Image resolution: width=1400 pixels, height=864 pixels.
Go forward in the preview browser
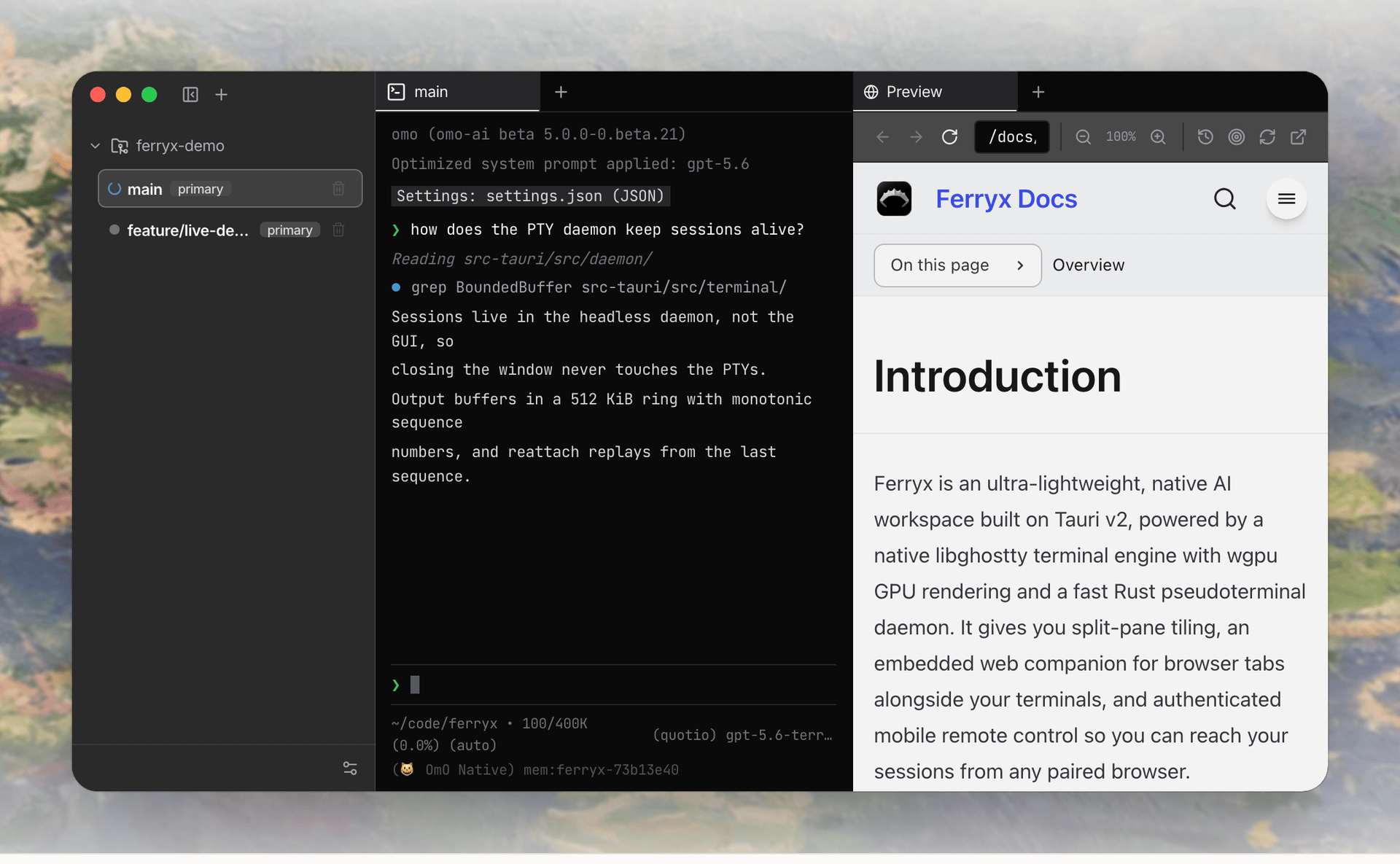click(x=916, y=137)
